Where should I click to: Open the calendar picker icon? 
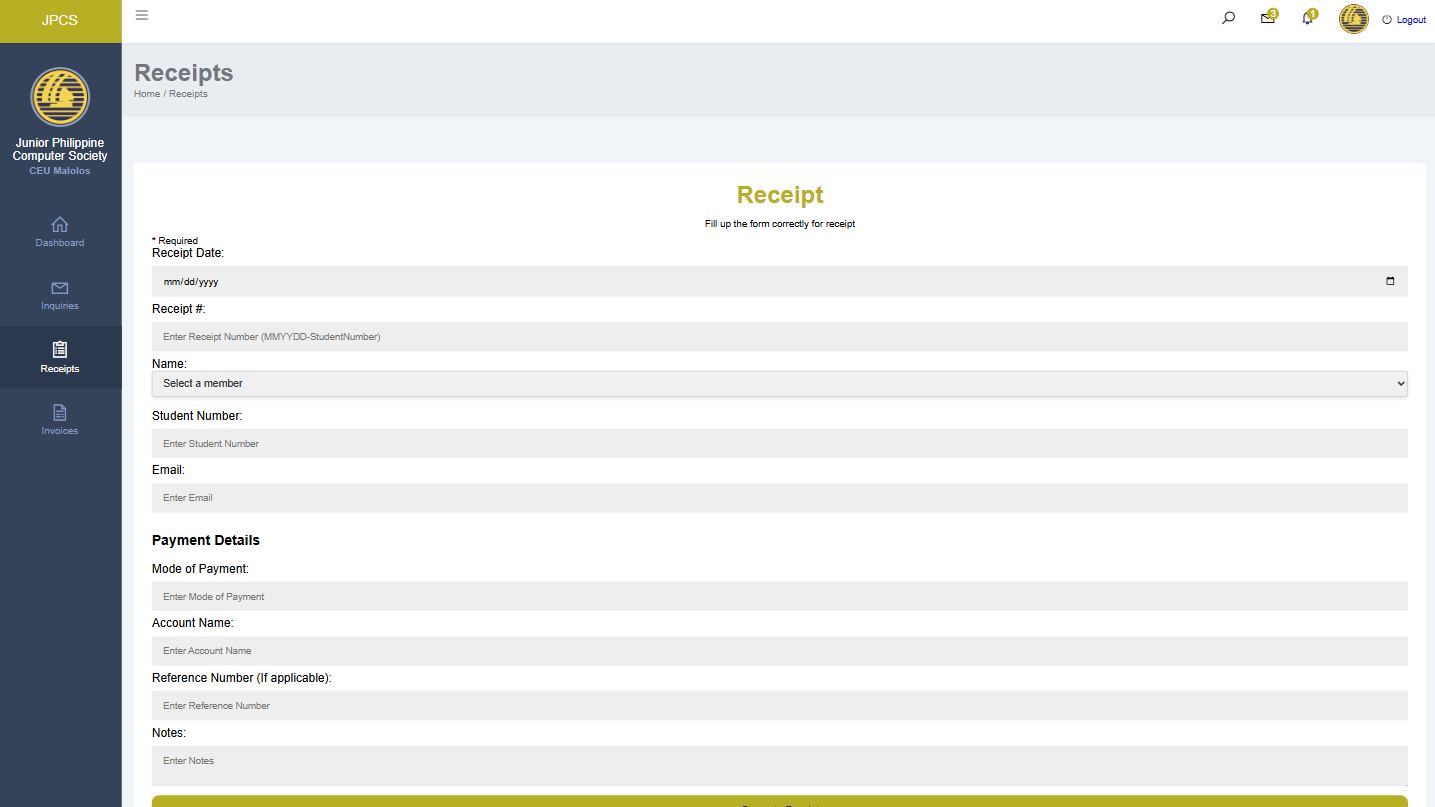click(1390, 281)
